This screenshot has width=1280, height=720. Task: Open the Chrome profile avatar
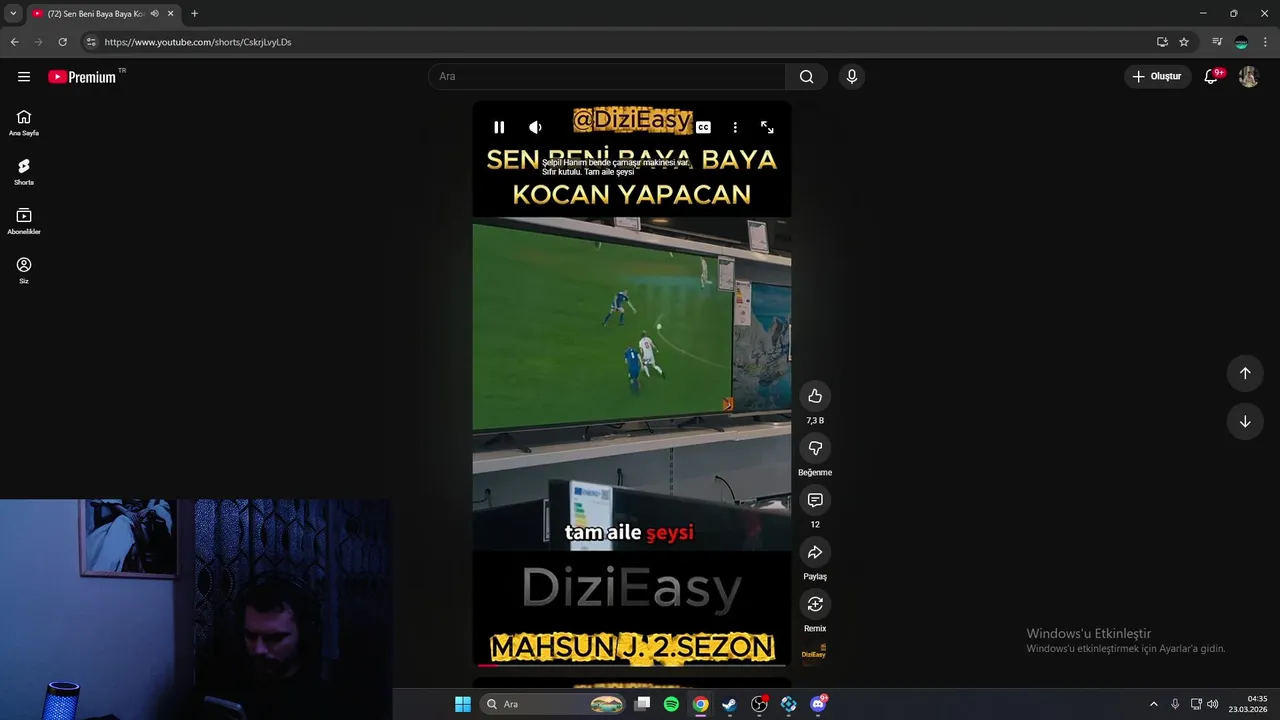coord(1241,42)
